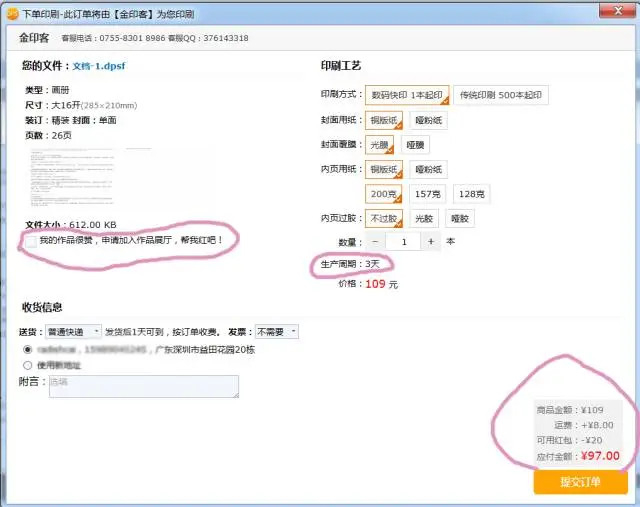Open the 普通快递 delivery dropdown
The height and width of the screenshot is (507, 640).
point(73,331)
